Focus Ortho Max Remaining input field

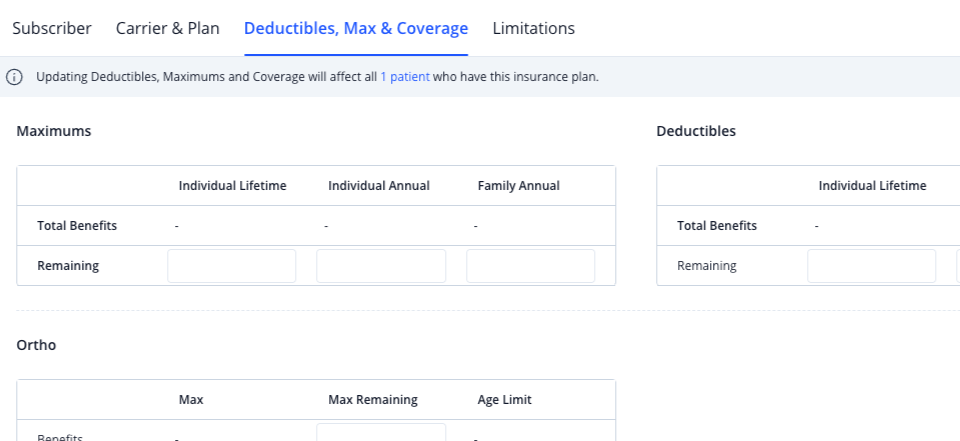point(381,432)
